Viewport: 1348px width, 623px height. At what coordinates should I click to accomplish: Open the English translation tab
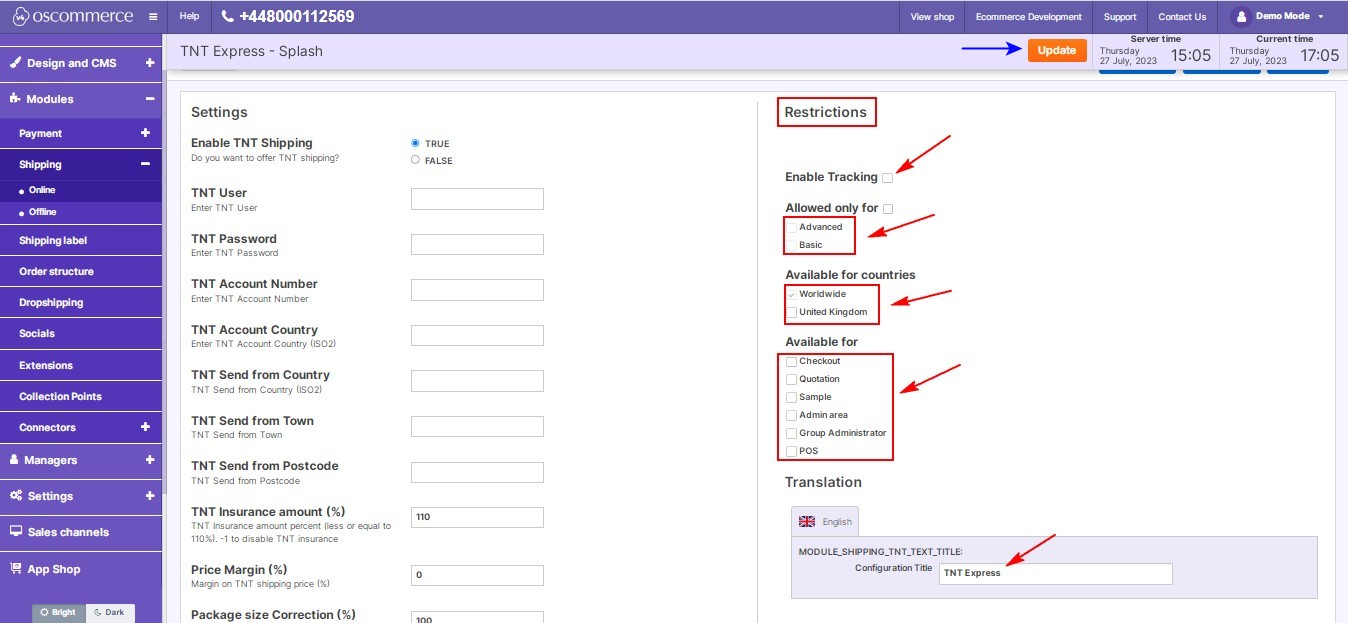click(x=825, y=521)
